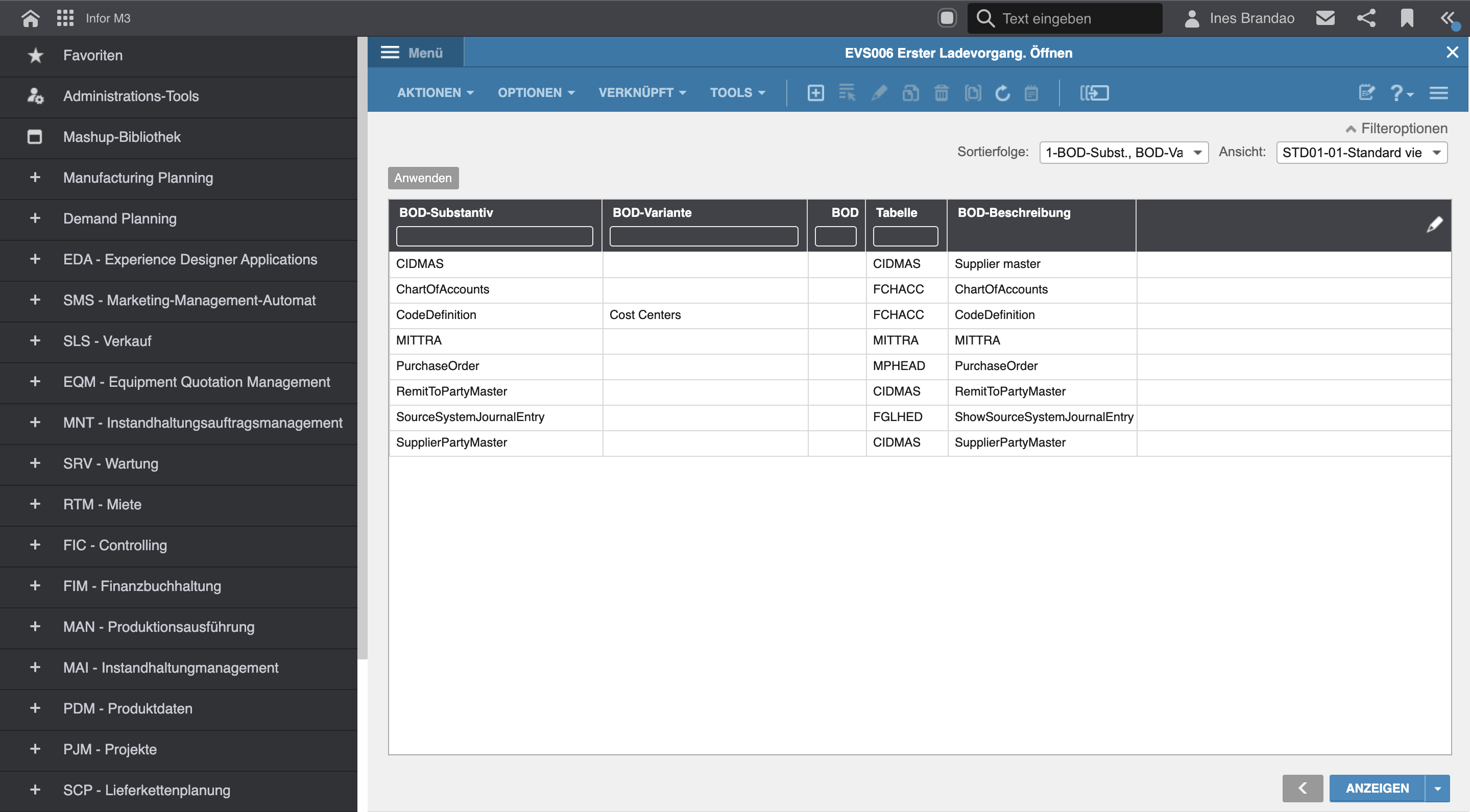The width and height of the screenshot is (1470, 812).
Task: Go to the Home icon
Action: pos(30,18)
